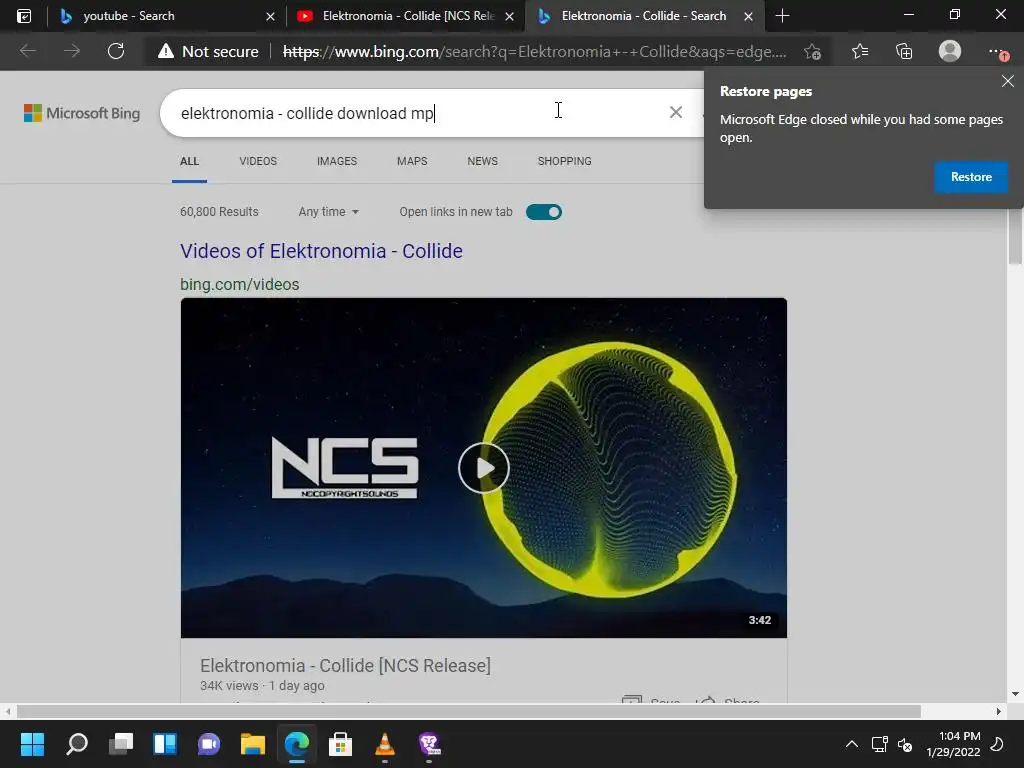This screenshot has height=768, width=1024.
Task: Open the Brave browser taskbar icon
Action: tap(429, 744)
